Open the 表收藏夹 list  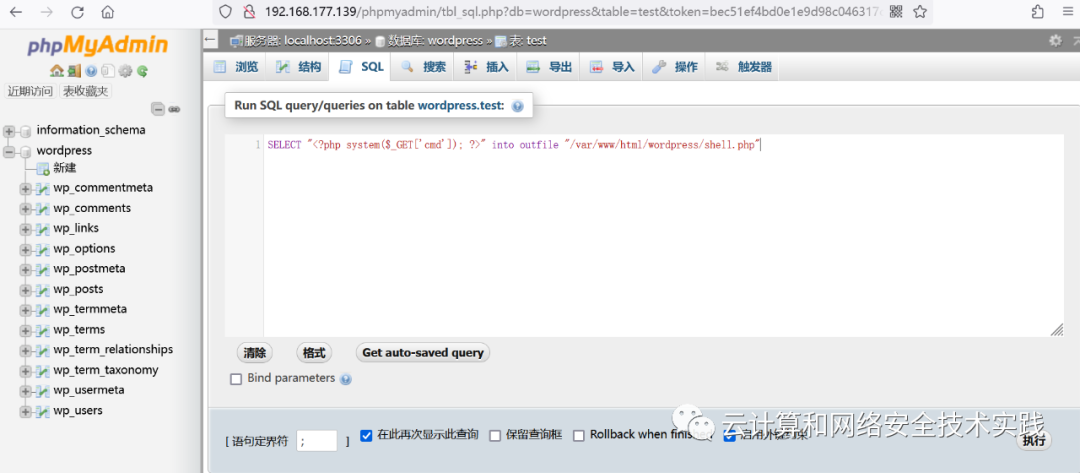(86, 92)
